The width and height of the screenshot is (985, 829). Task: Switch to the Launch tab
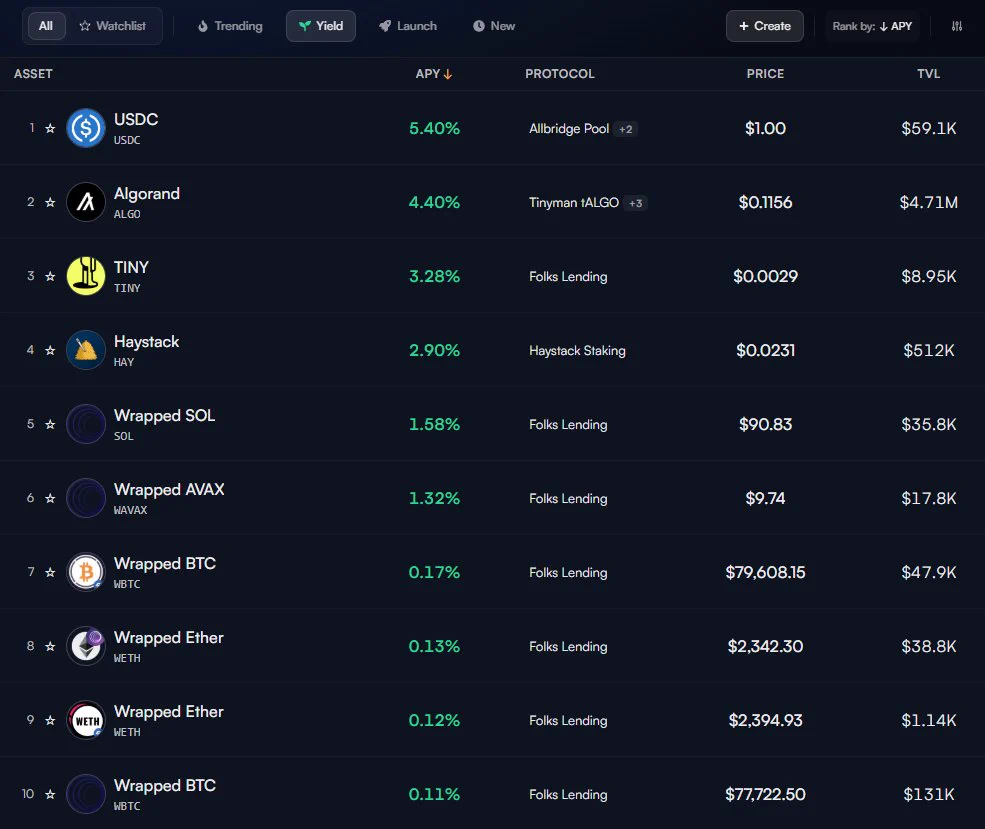pyautogui.click(x=408, y=26)
